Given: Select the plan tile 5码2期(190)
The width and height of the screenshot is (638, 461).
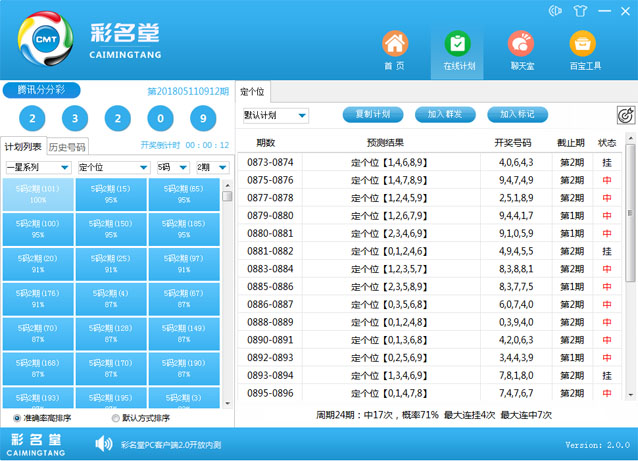Looking at the screenshot, I should pyautogui.click(x=184, y=369).
